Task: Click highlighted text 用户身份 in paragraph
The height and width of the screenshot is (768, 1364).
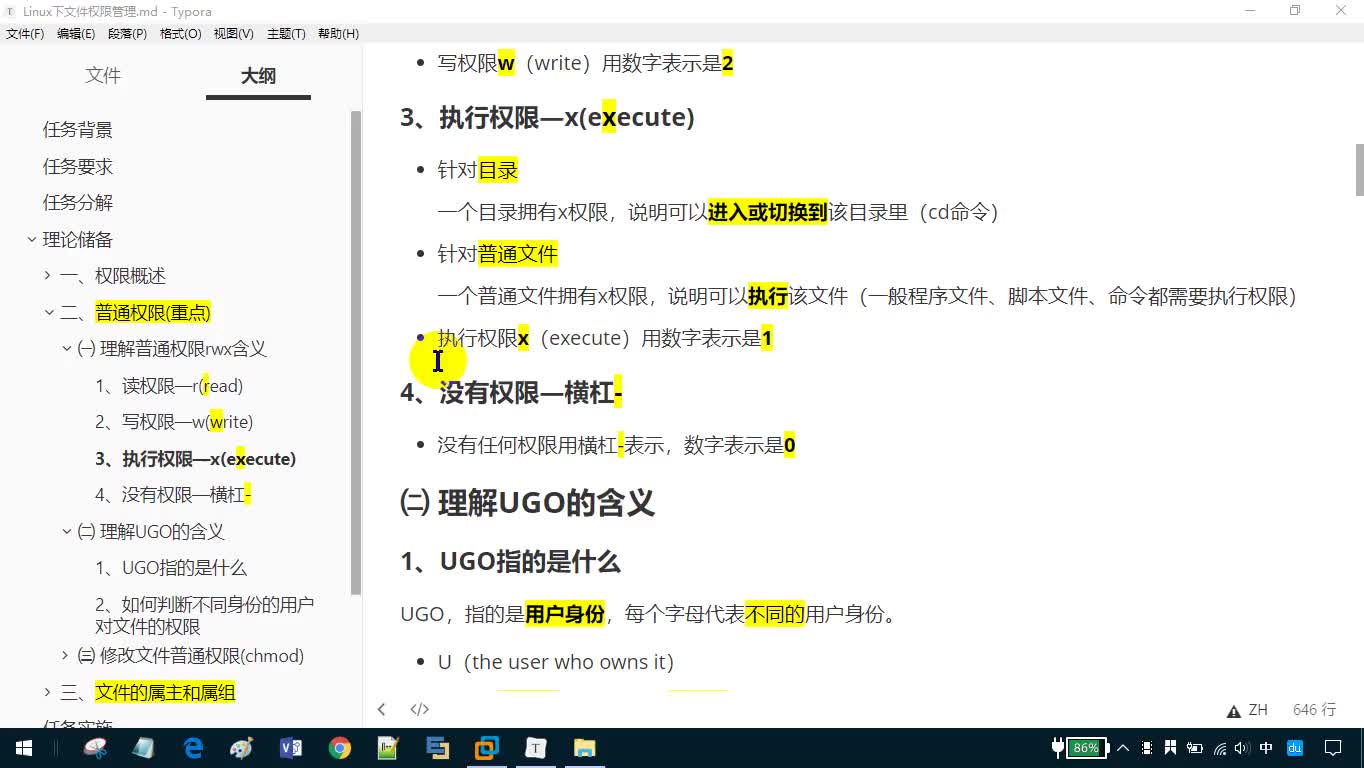Action: [x=565, y=614]
